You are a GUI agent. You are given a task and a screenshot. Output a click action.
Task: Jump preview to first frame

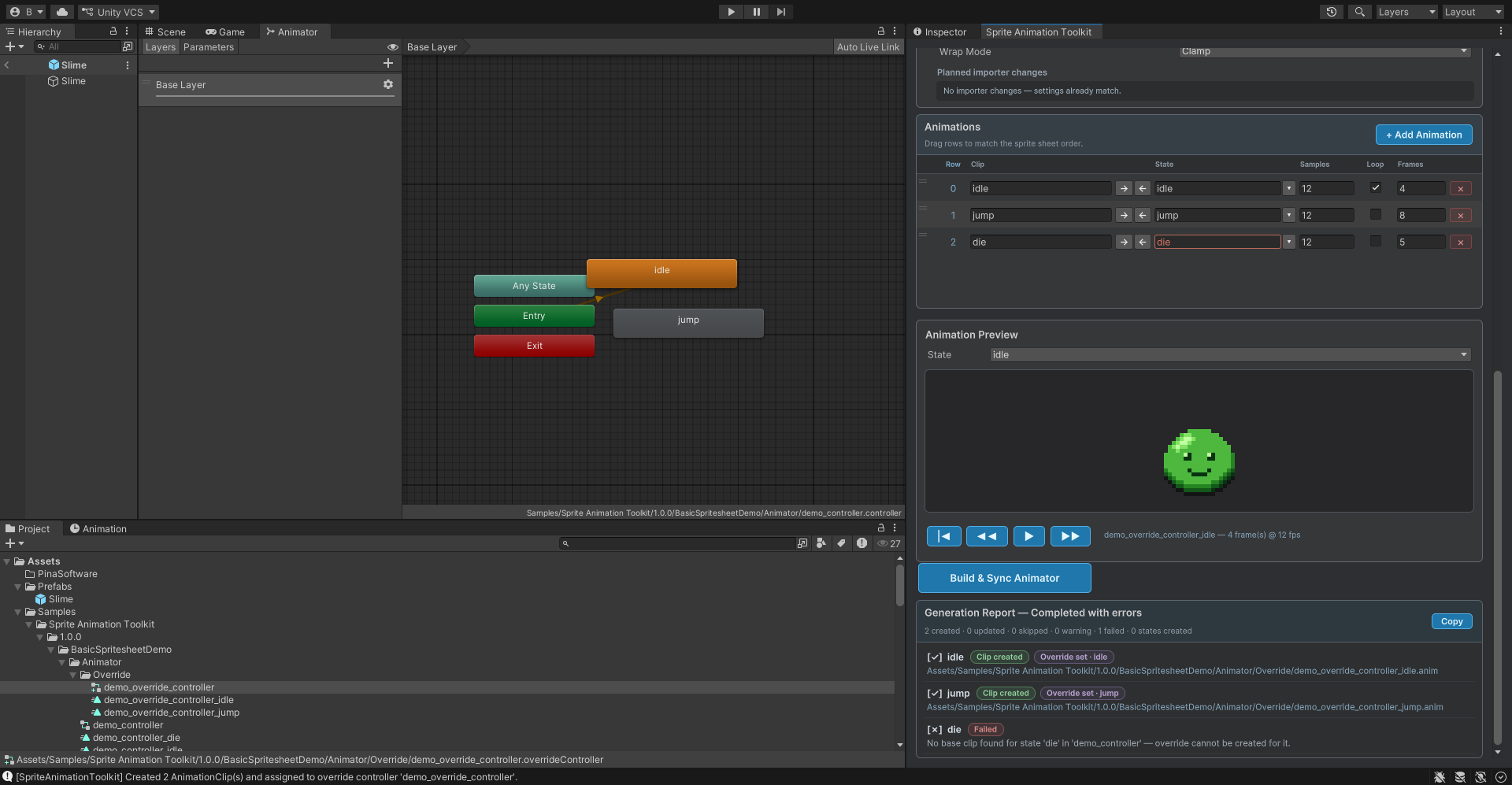944,536
